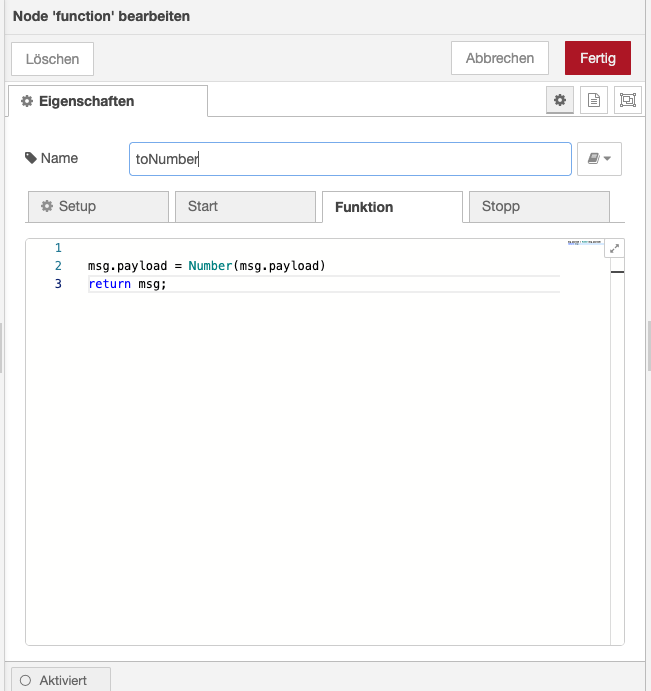This screenshot has height=691, width=651.
Task: Click the circle icon next to Aktiviert
Action: click(26, 680)
